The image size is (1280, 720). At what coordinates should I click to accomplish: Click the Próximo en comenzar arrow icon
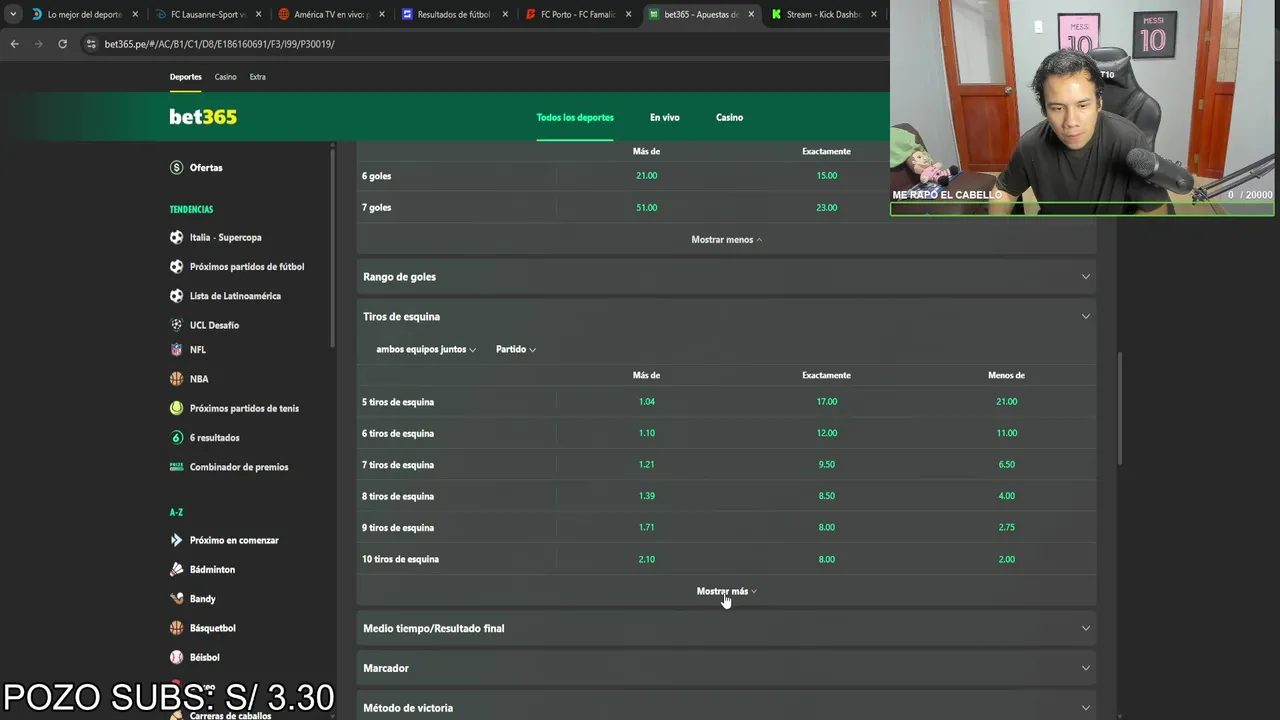click(x=177, y=540)
